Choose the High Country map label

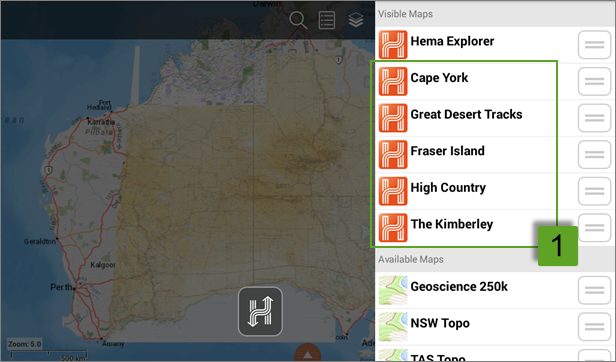click(448, 187)
